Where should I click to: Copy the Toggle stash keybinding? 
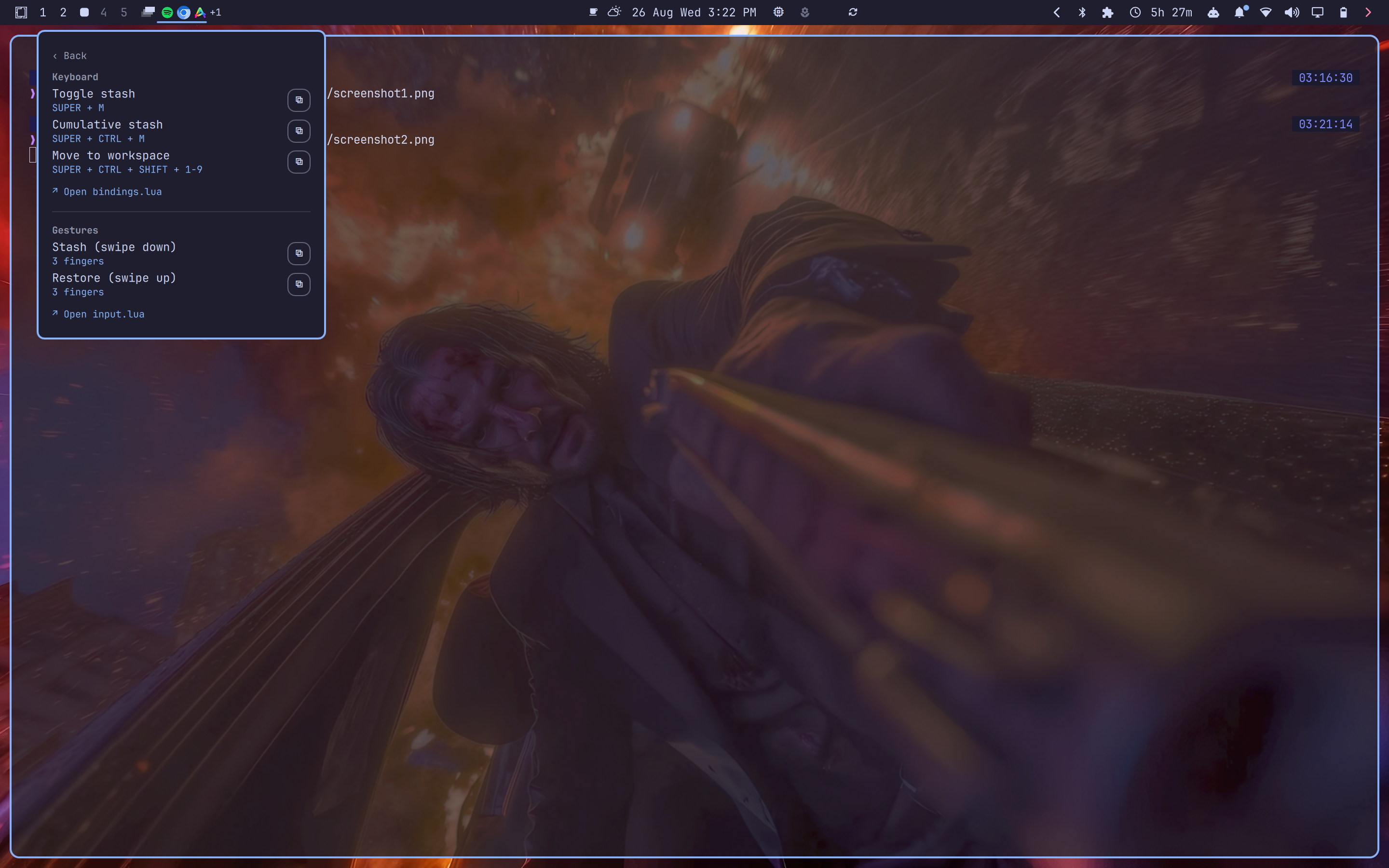click(x=299, y=100)
